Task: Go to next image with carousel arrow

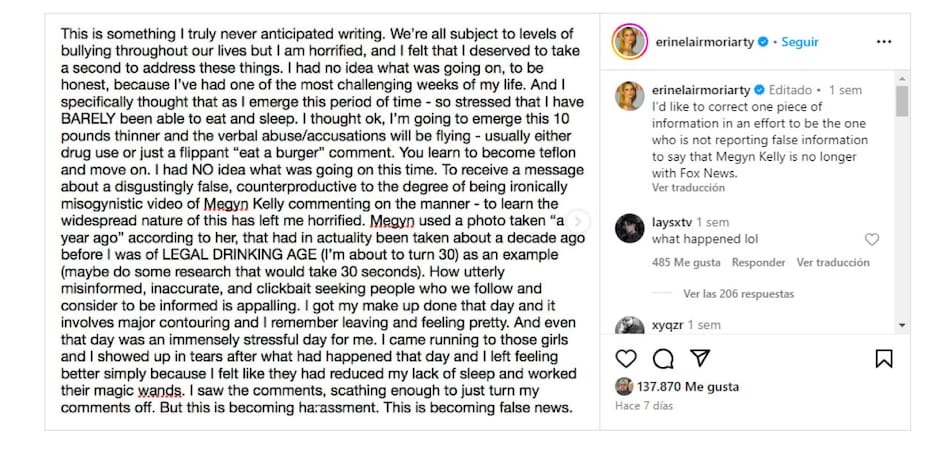Action: tap(578, 221)
